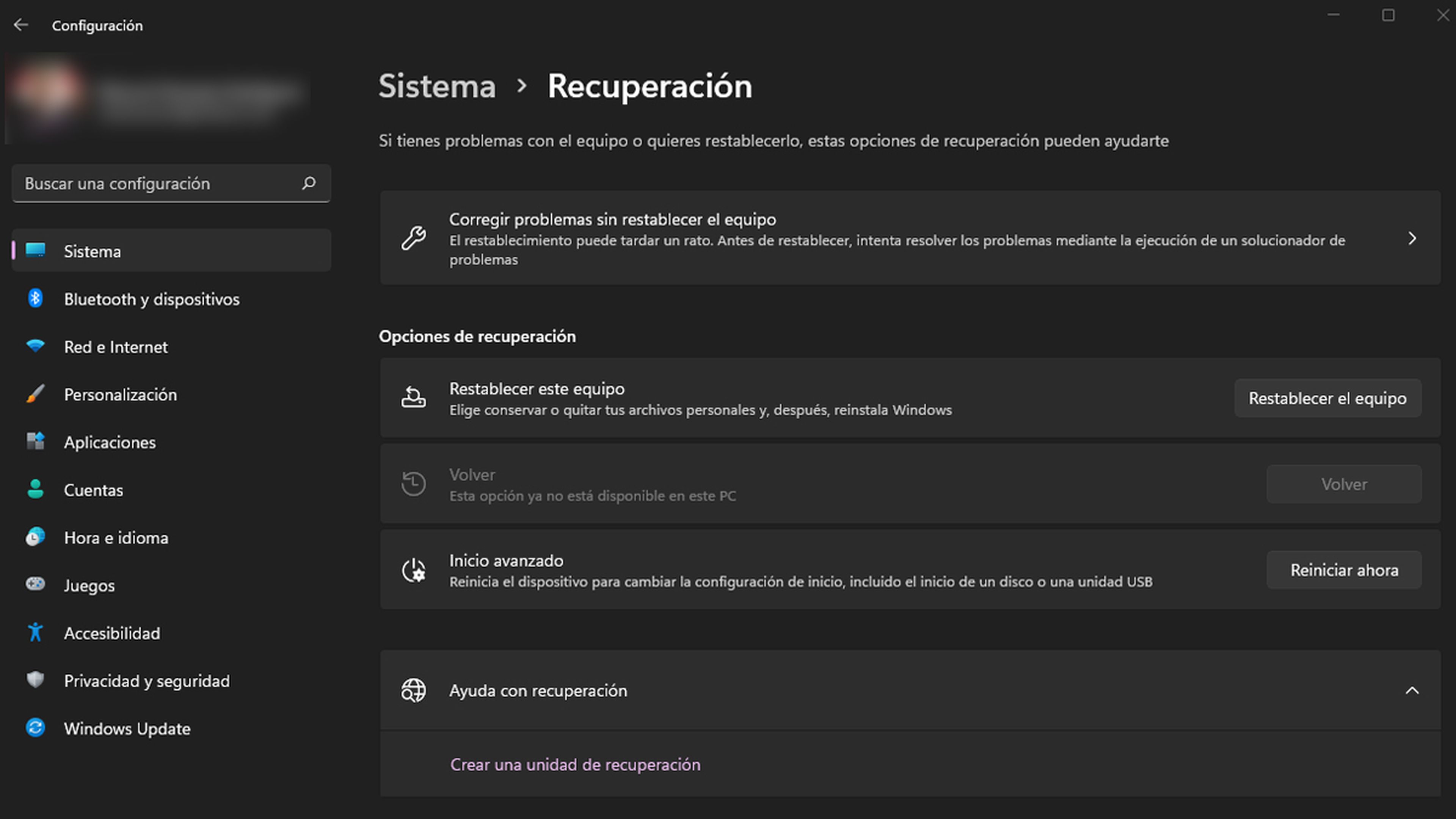Image resolution: width=1456 pixels, height=819 pixels.
Task: Click the Juegos controller icon
Action: 35,584
